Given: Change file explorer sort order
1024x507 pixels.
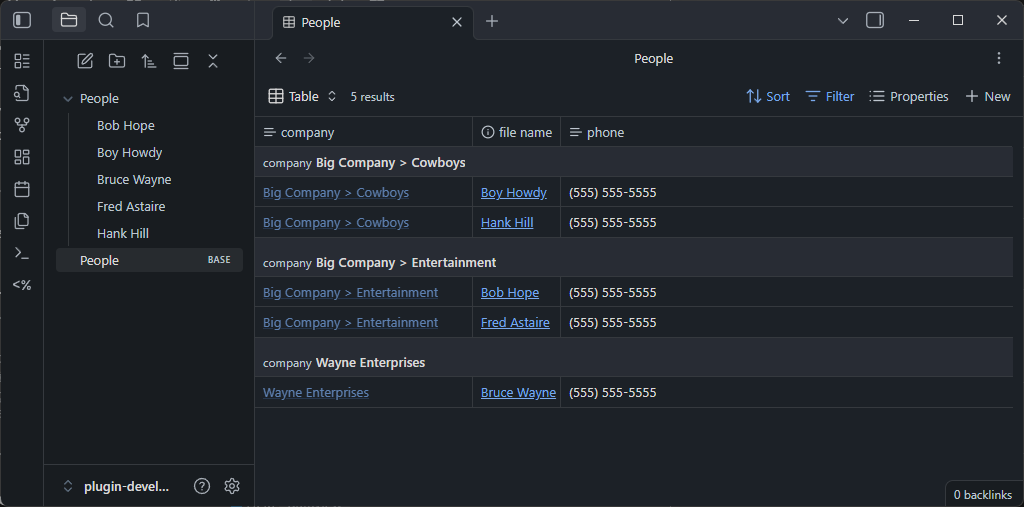Looking at the screenshot, I should pos(149,61).
